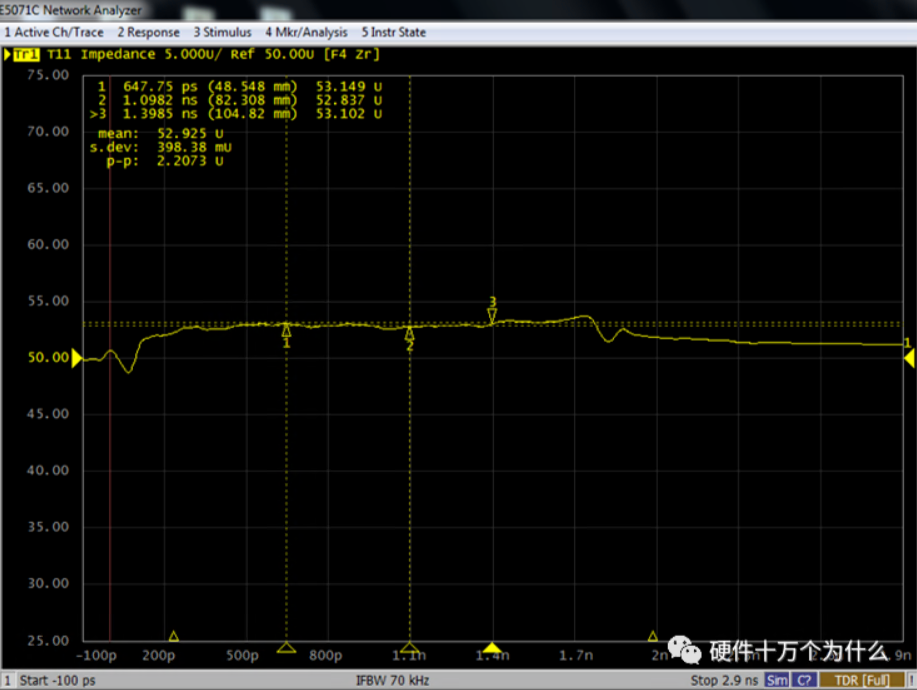The height and width of the screenshot is (690, 917).
Task: Toggle the C? calibration status indicator
Action: 804,680
